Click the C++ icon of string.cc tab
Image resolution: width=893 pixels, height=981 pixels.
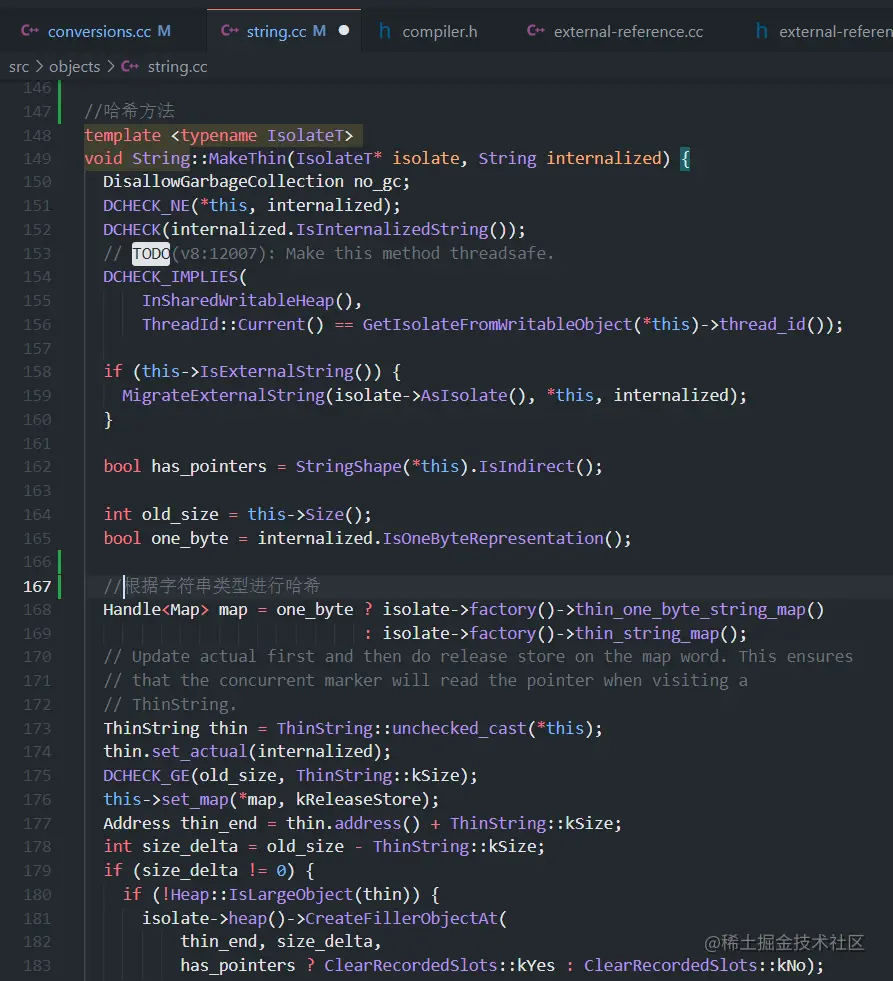(230, 31)
